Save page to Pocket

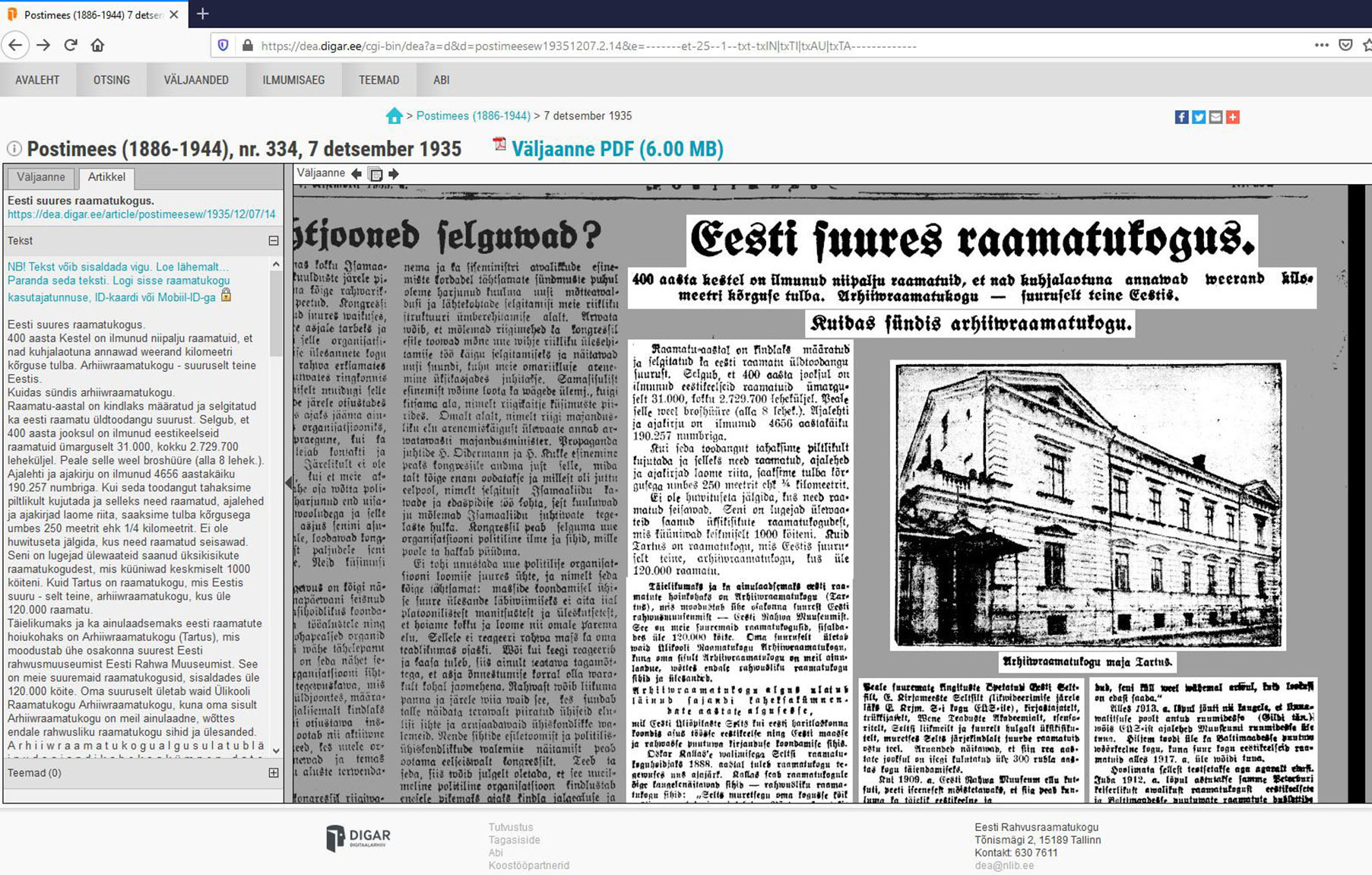(x=1345, y=46)
